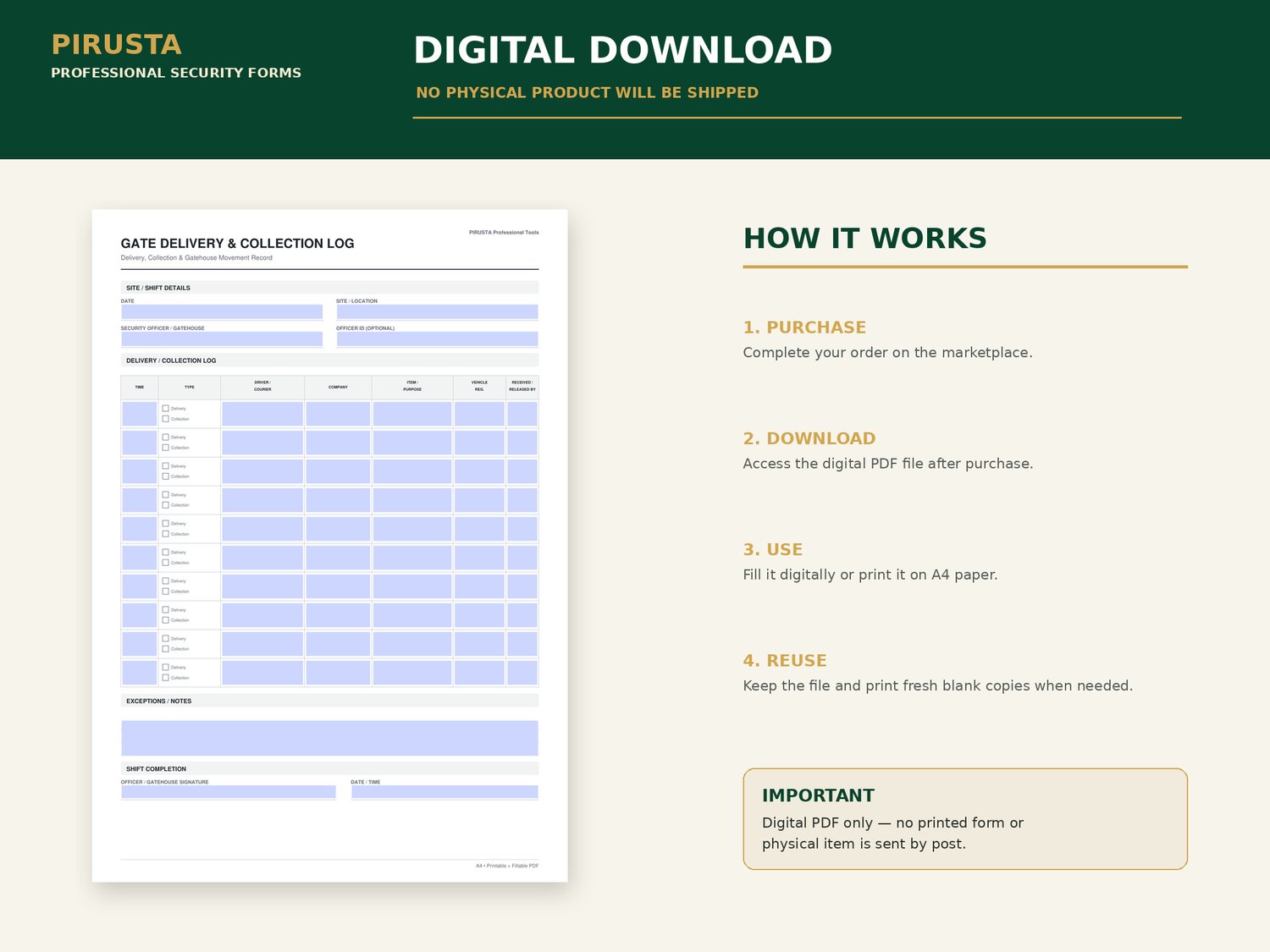Click "Complete your order on the marketplace." text
This screenshot has height=952, width=1270.
coord(887,353)
